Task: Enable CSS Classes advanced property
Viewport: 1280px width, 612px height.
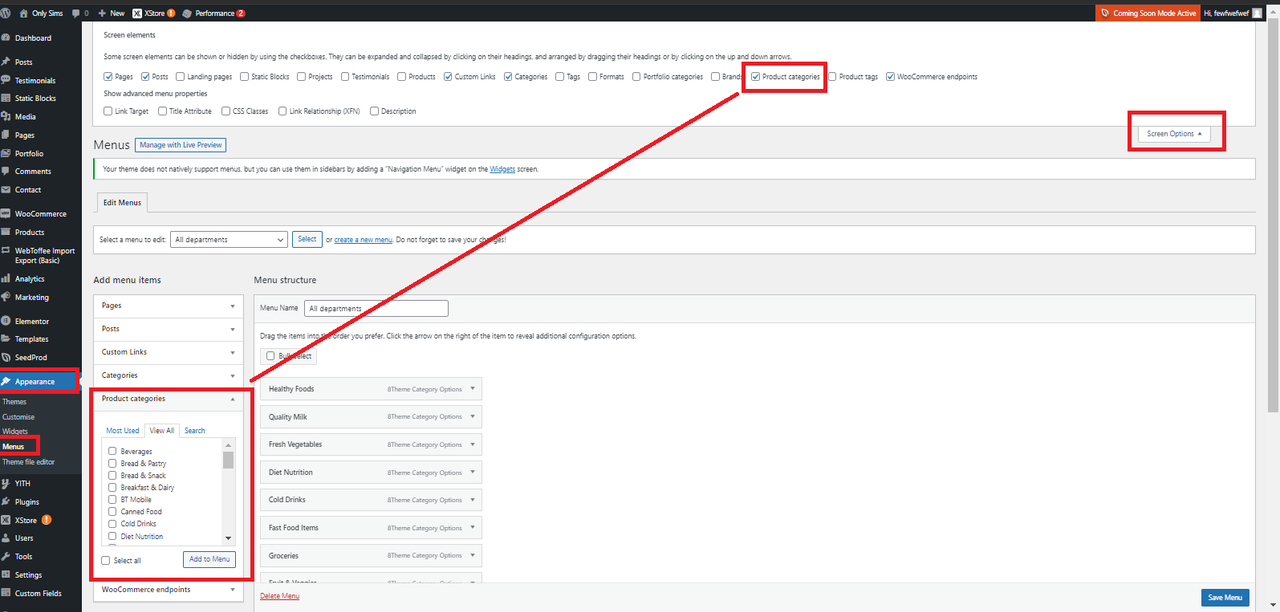Action: click(x=225, y=111)
